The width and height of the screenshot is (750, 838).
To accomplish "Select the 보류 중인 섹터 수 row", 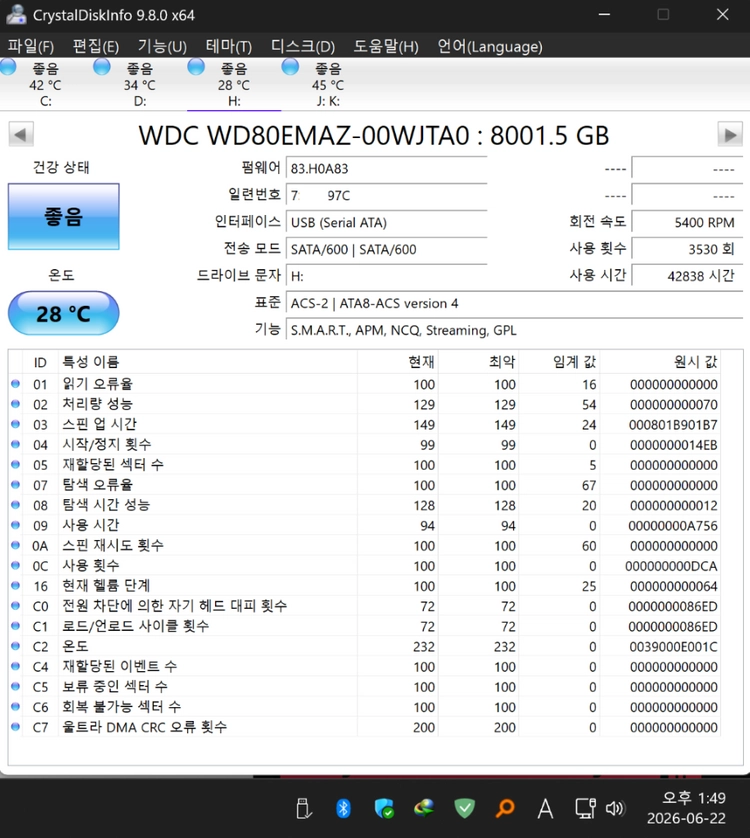I will 365,687.
